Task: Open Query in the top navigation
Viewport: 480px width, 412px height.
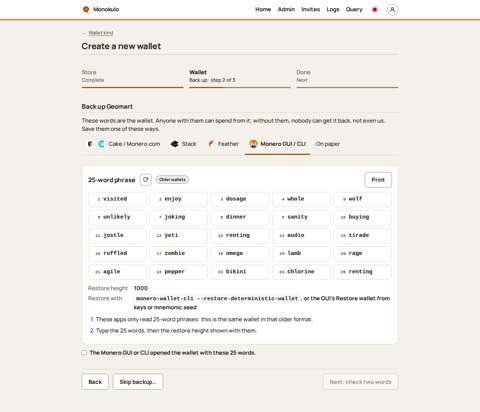Action: pyautogui.click(x=354, y=10)
